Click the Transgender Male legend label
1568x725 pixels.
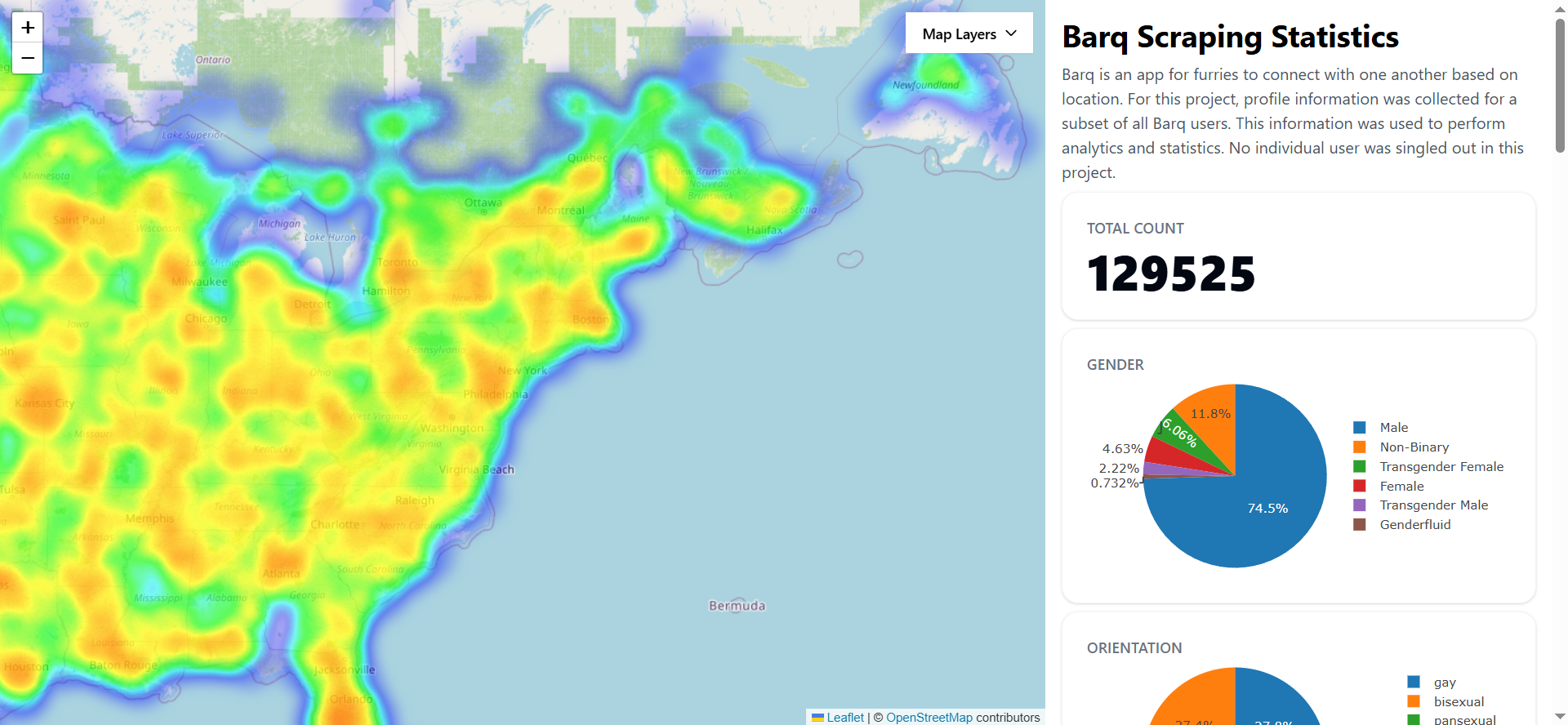tap(1434, 505)
